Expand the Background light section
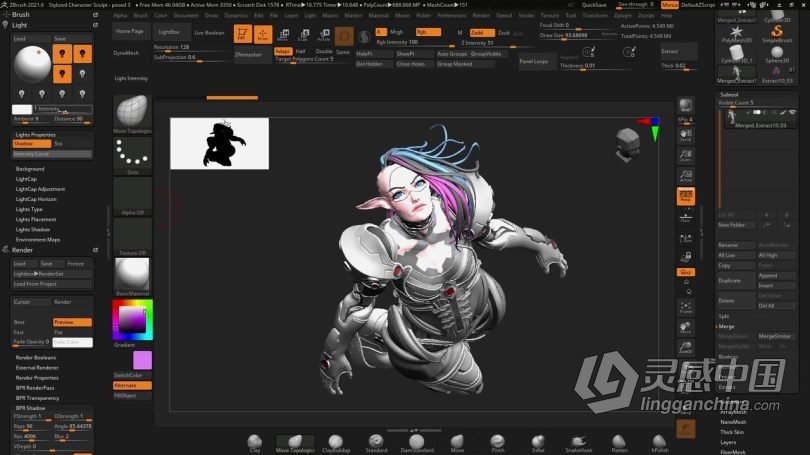This screenshot has width=810, height=455. [29, 169]
